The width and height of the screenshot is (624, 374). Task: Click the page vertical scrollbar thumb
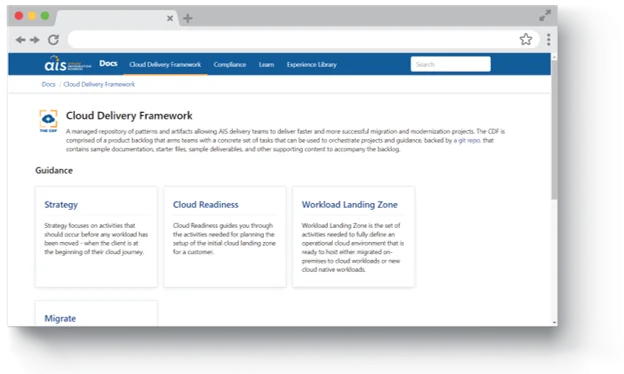(554, 129)
